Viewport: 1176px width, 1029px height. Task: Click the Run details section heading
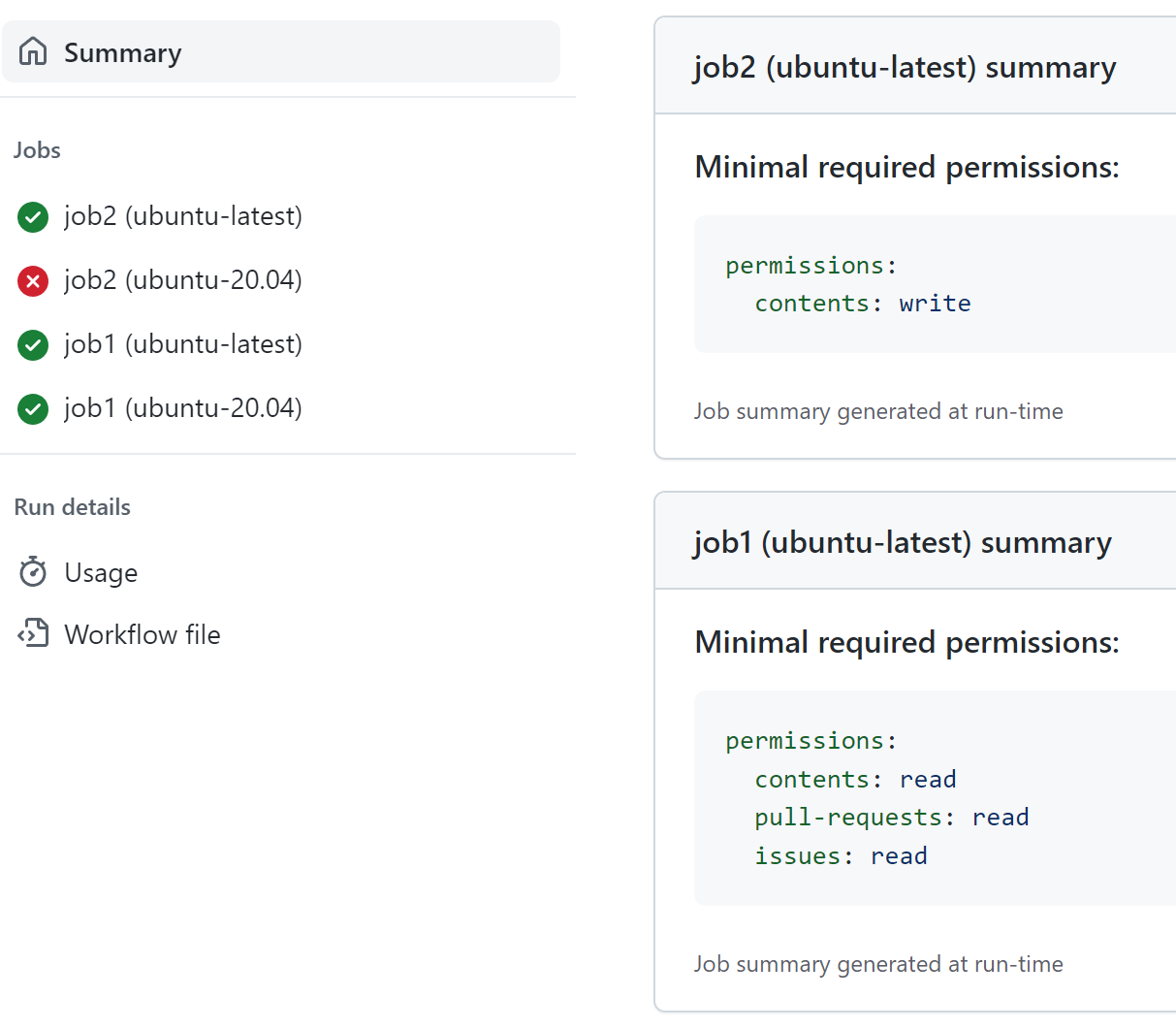tap(73, 507)
